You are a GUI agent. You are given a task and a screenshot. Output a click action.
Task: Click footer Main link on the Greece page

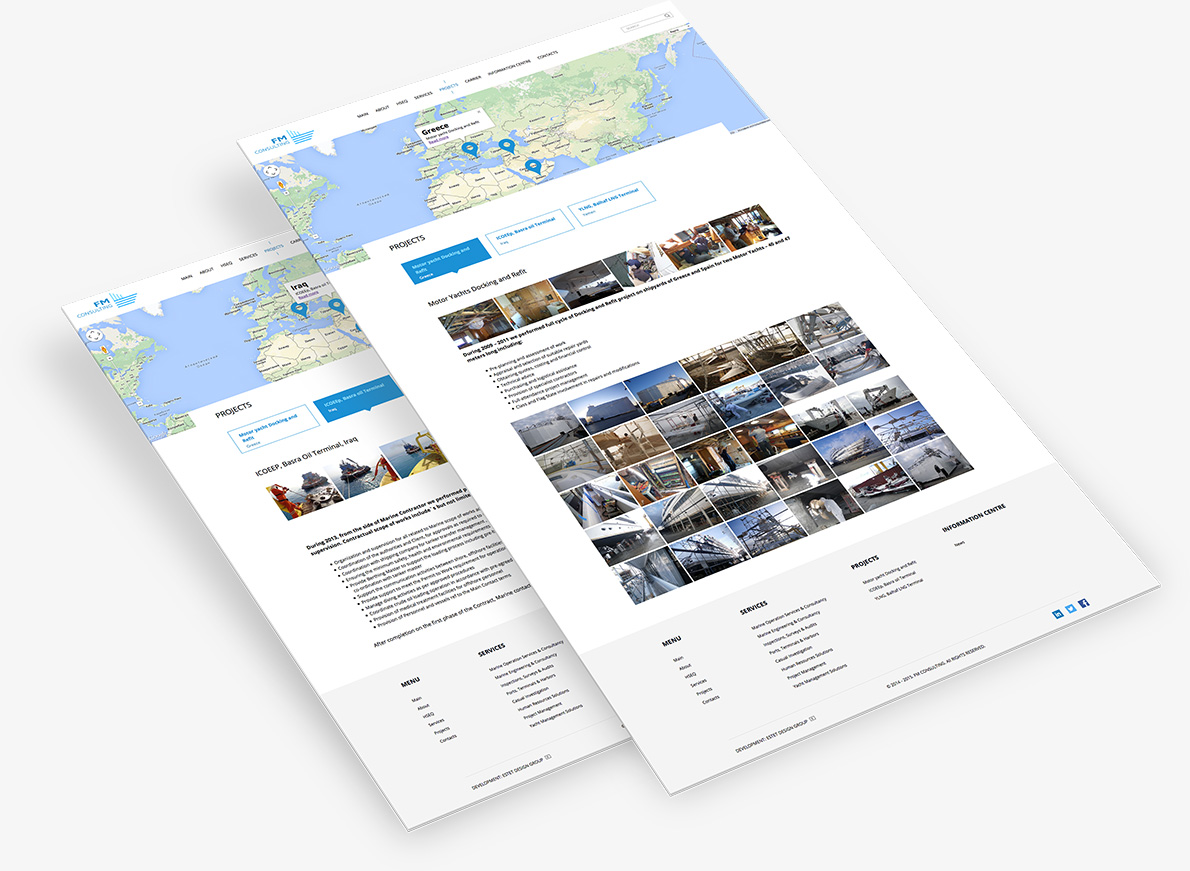click(x=678, y=659)
